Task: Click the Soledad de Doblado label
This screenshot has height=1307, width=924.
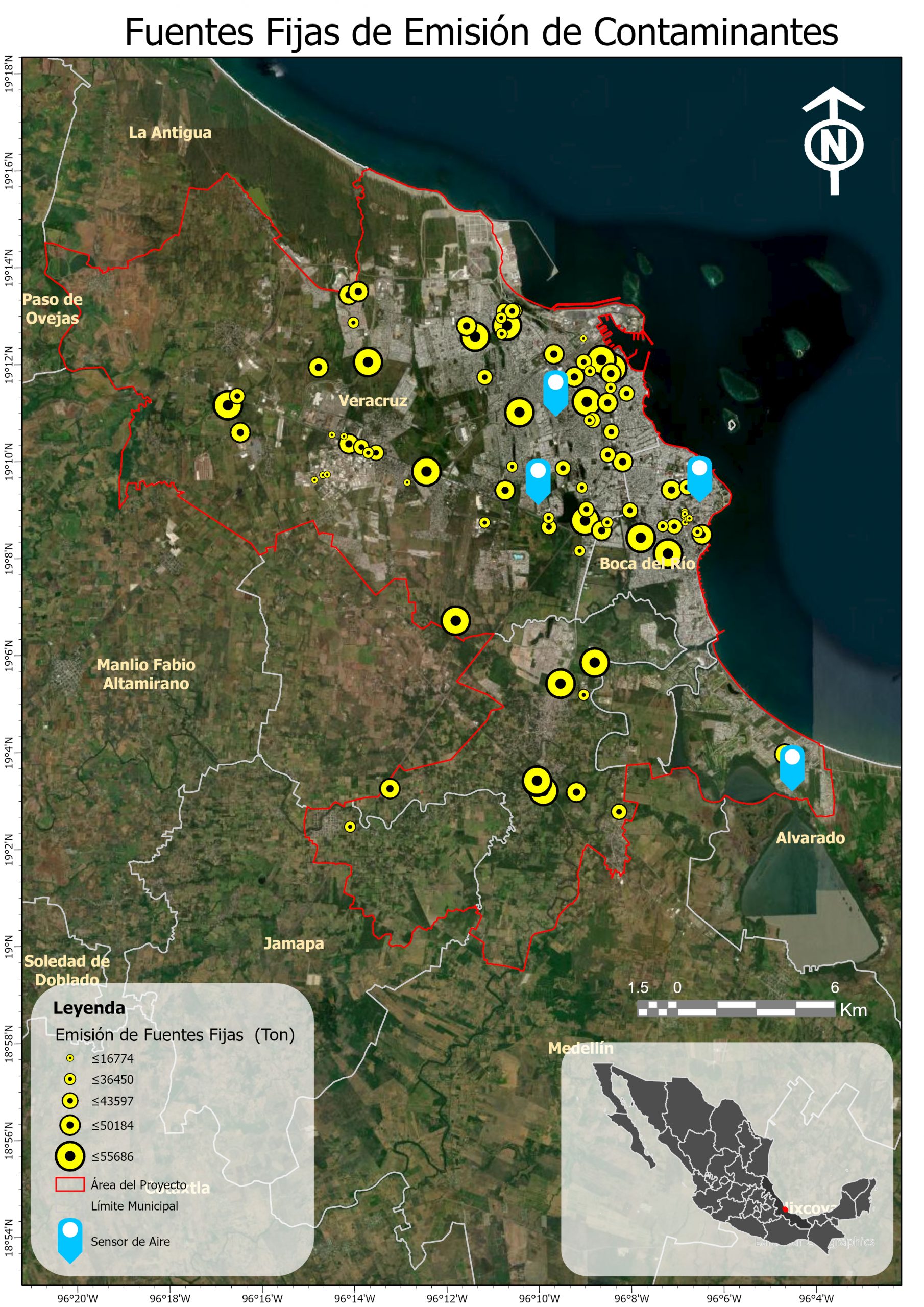Action: pyautogui.click(x=66, y=971)
